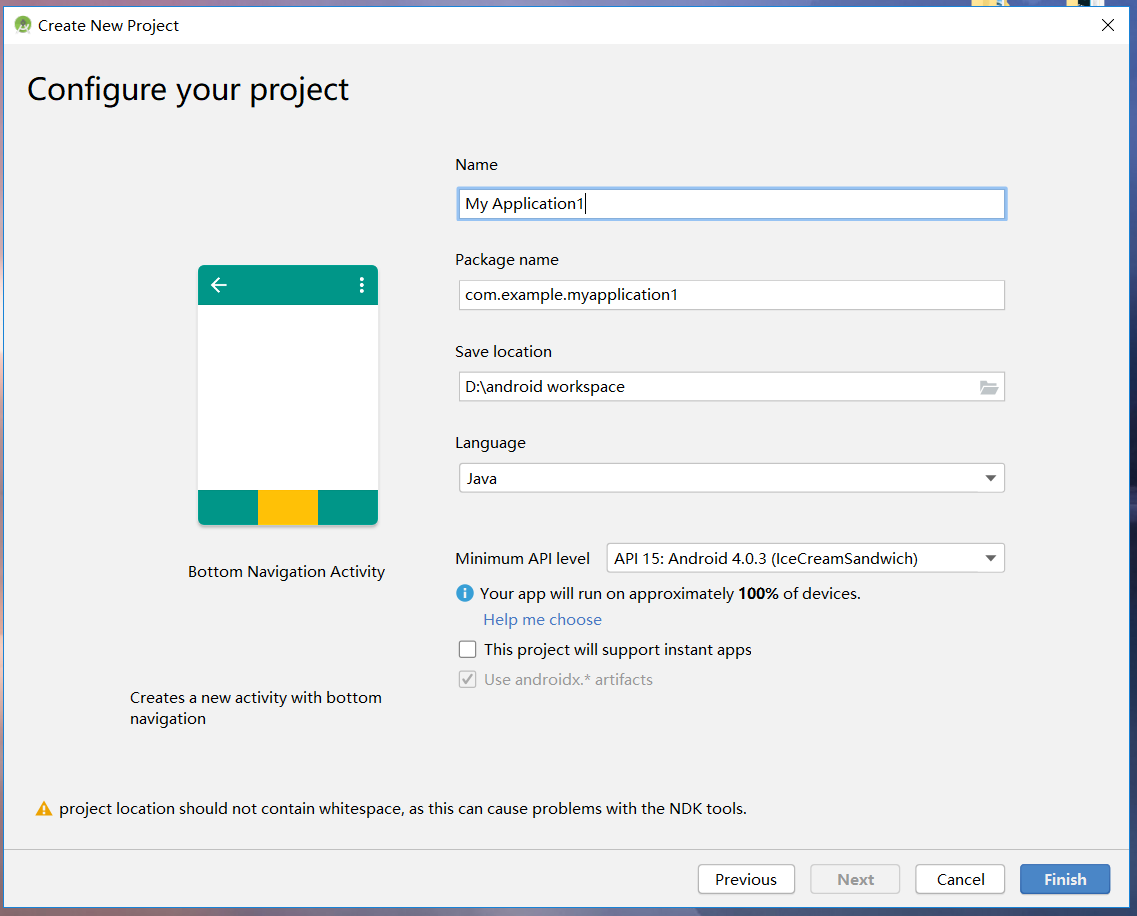Viewport: 1137px width, 916px height.
Task: Click the 'Use androidx.* artifacts' checkbox
Action: [x=468, y=680]
